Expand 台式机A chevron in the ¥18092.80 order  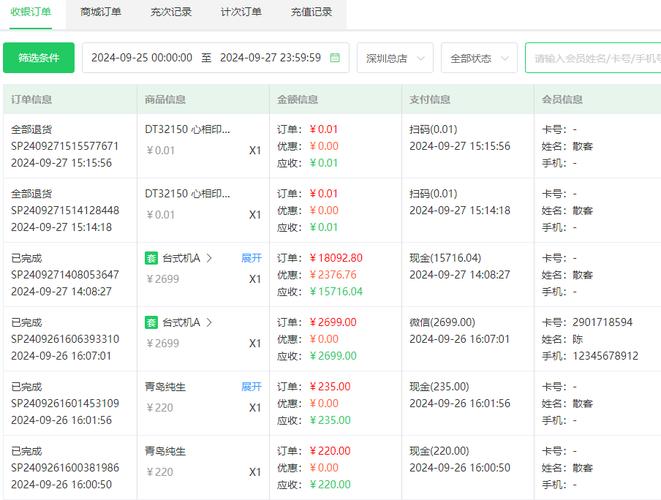click(209, 258)
